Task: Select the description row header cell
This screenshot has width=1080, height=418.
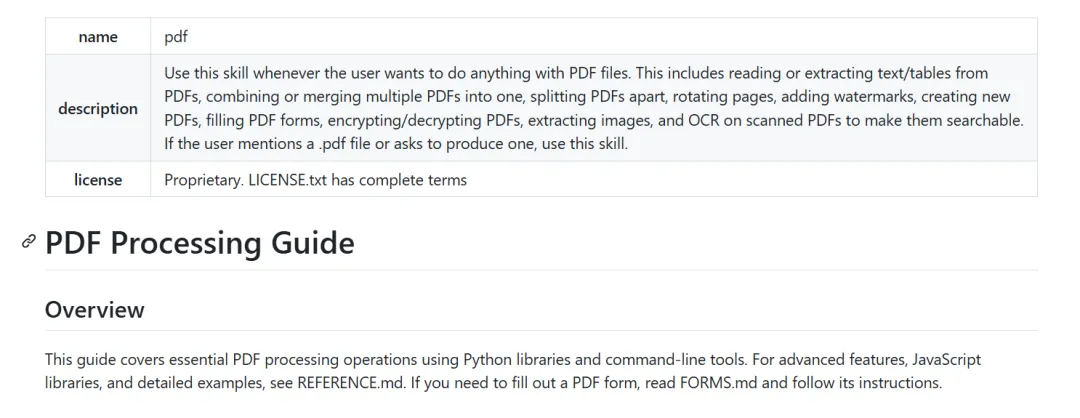Action: pyautogui.click(x=98, y=108)
